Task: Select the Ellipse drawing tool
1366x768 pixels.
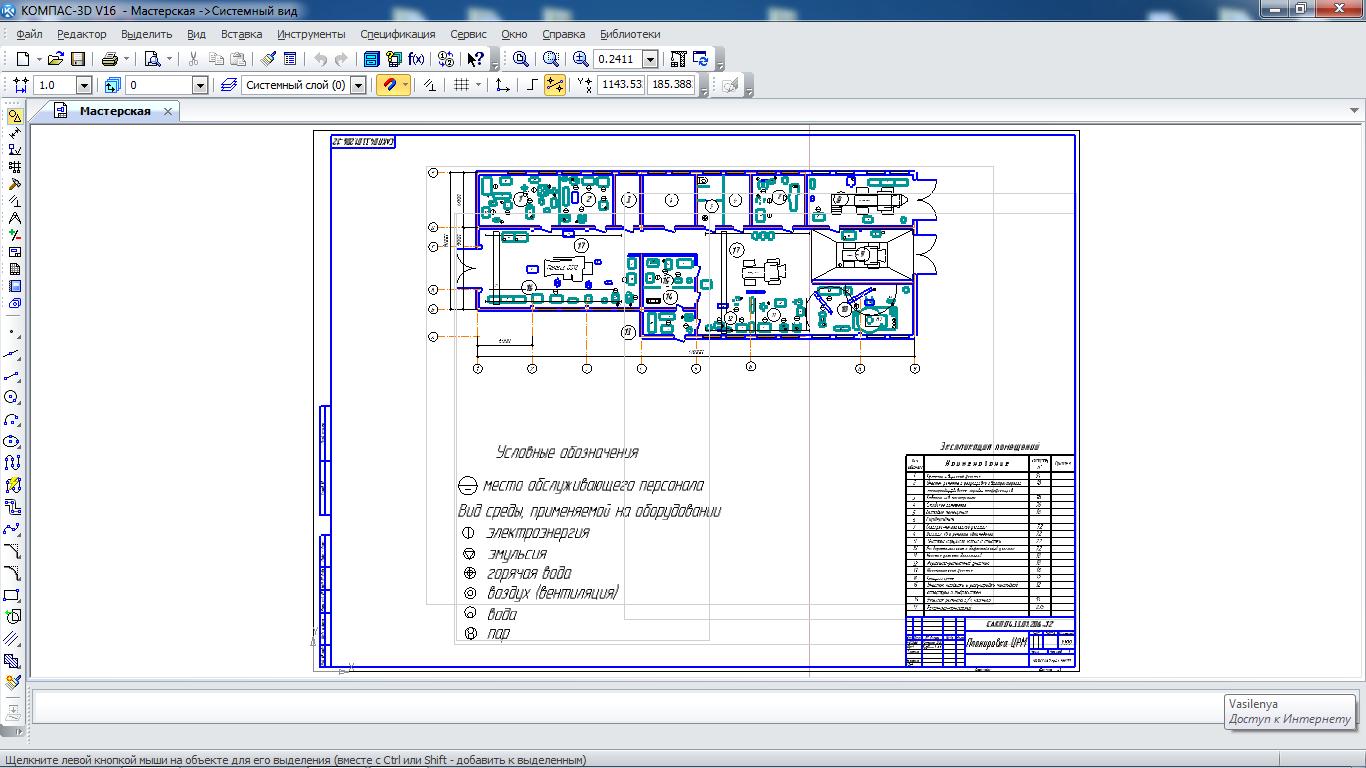Action: 13,441
